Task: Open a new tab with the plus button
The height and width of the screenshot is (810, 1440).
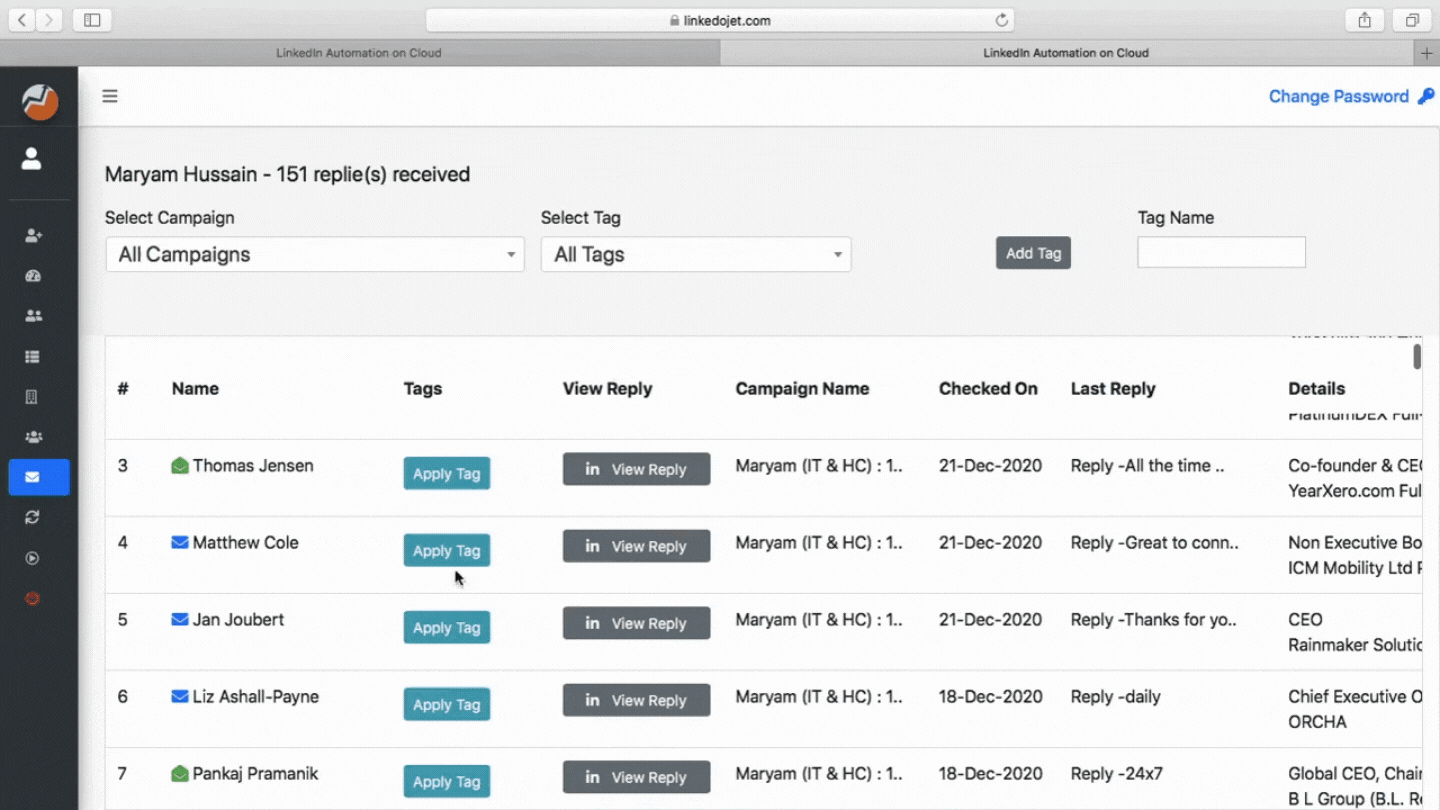Action: coord(1427,53)
